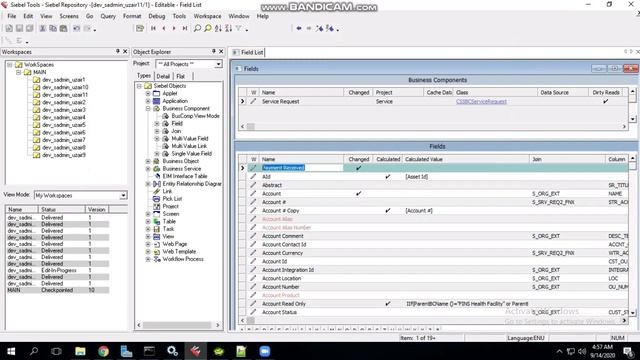
Task: Toggle Dirty Reads checkmark for Service Request
Action: 606,101
